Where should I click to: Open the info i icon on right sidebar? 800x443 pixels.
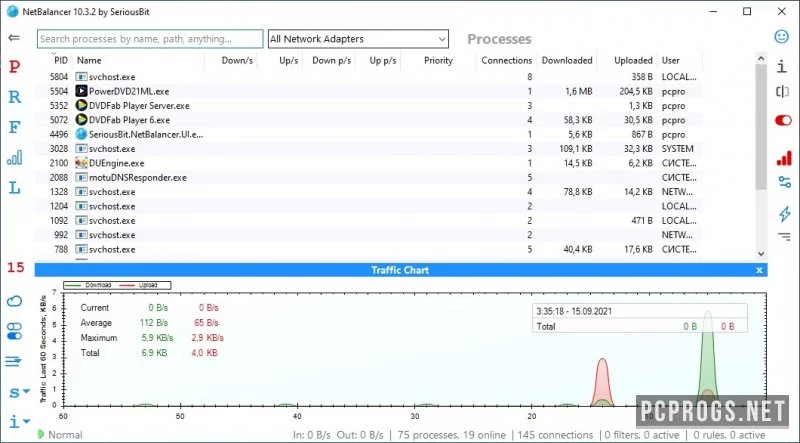[782, 66]
